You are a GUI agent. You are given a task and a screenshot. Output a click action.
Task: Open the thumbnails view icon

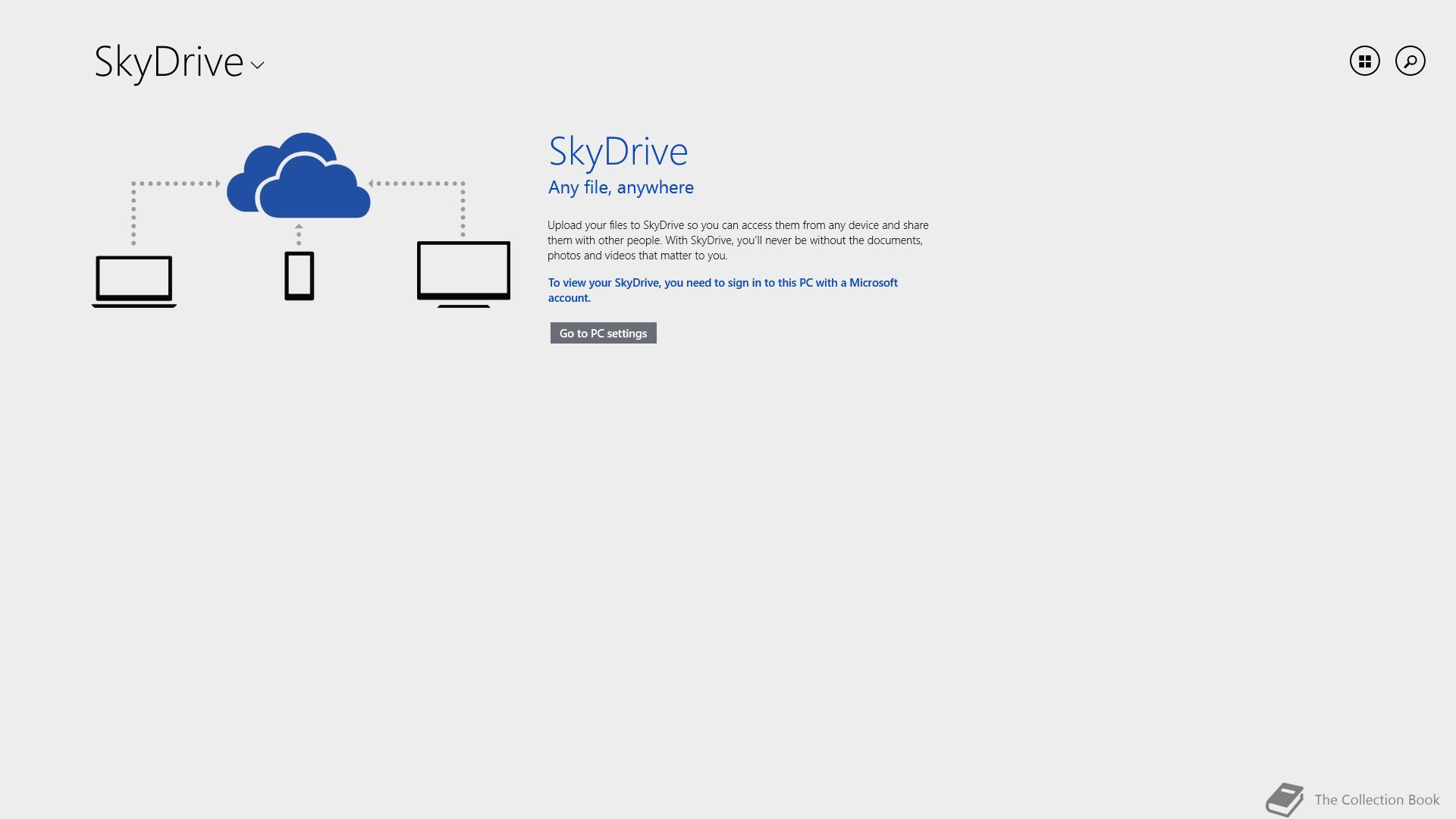point(1364,61)
